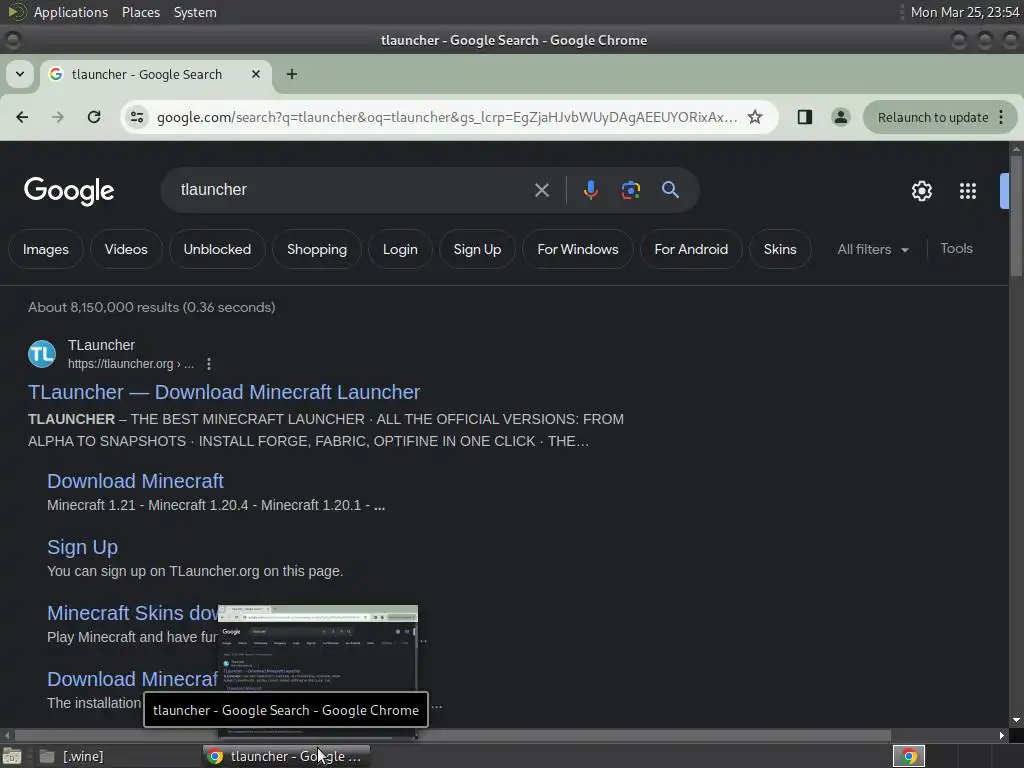Open TLauncher — Download Minecraft Launcher result
Image resolution: width=1024 pixels, height=768 pixels.
tap(224, 392)
